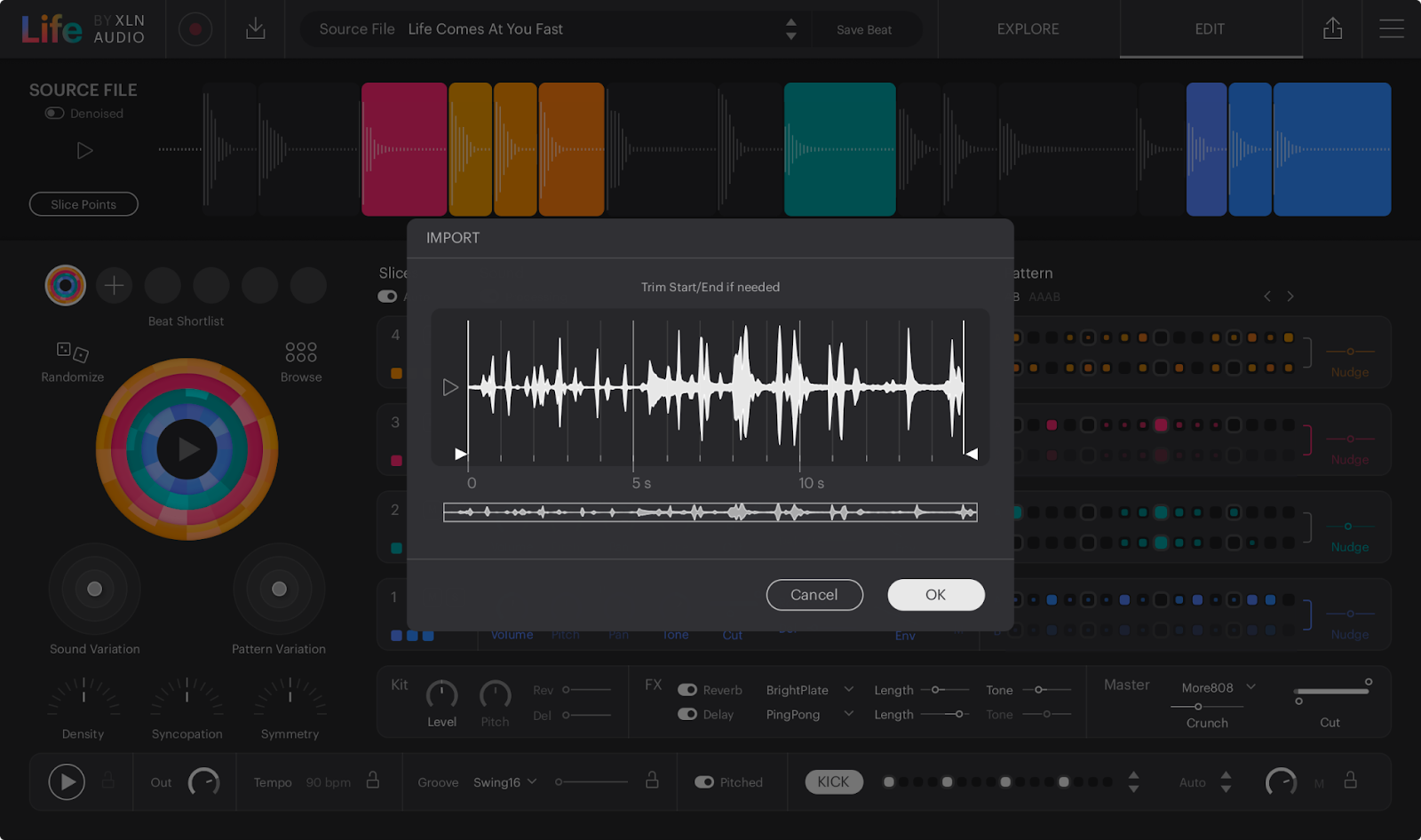
Task: Cancel the Import dialog
Action: [x=814, y=595]
